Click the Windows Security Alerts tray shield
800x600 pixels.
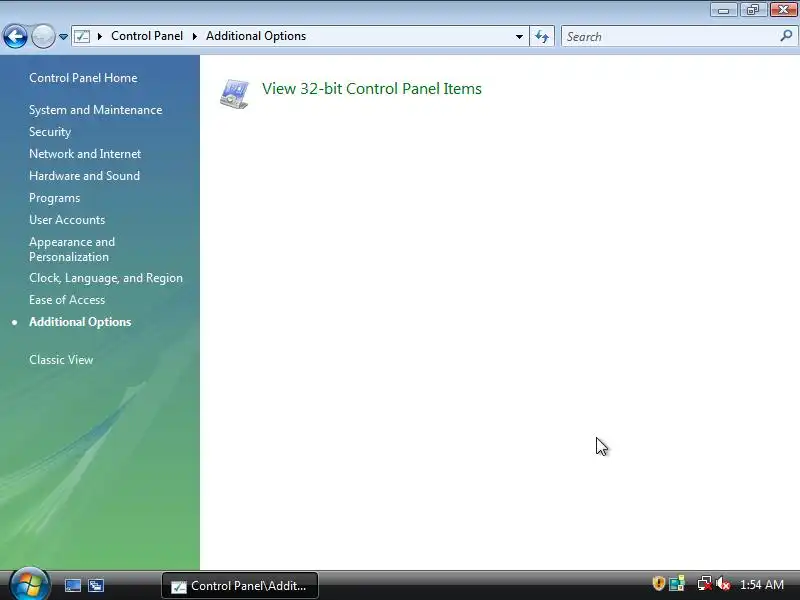point(658,583)
